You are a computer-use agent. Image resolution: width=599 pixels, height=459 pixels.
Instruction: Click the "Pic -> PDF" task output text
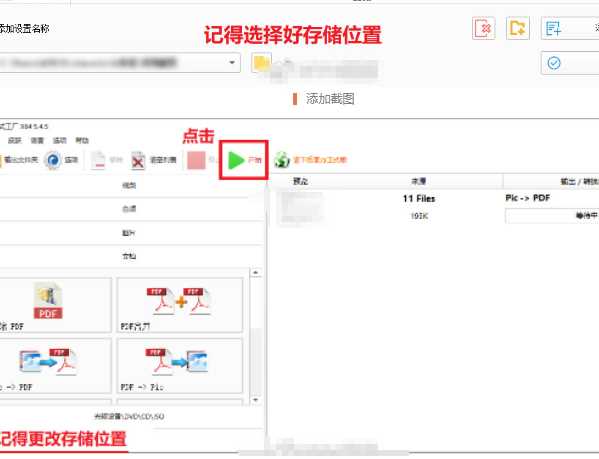pos(528,198)
